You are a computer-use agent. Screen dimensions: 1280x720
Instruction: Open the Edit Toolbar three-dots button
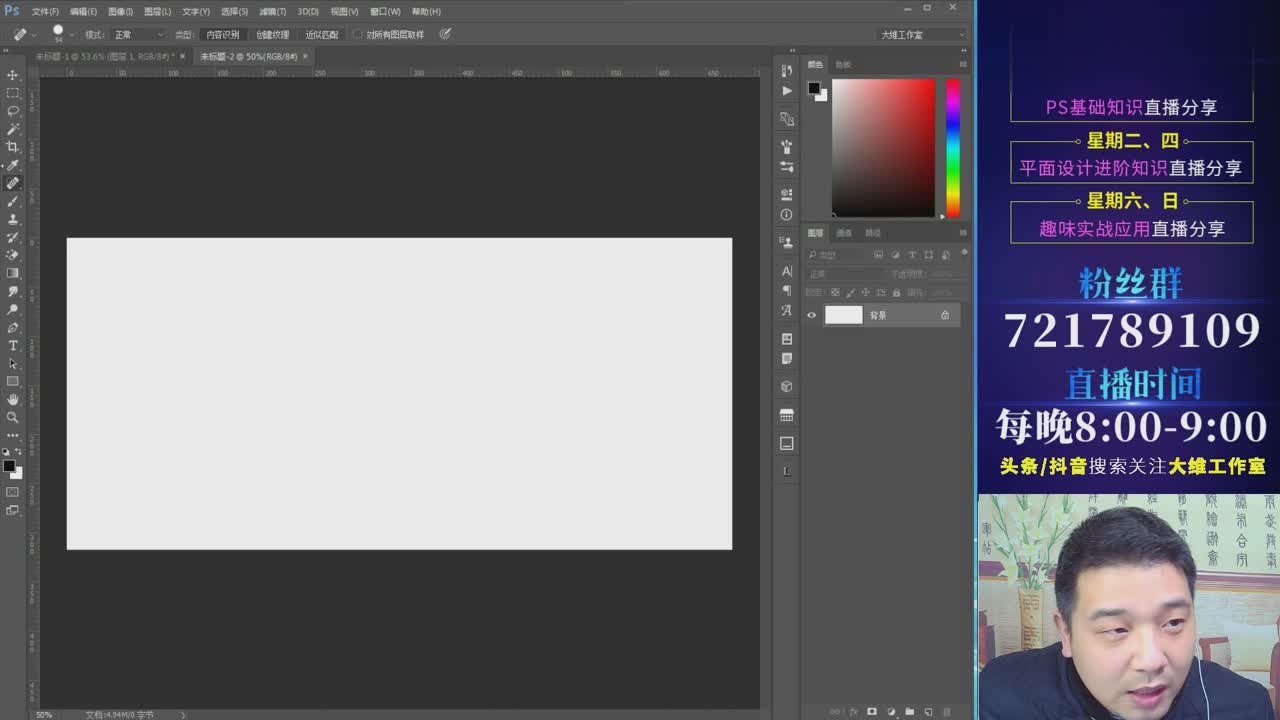(13, 435)
